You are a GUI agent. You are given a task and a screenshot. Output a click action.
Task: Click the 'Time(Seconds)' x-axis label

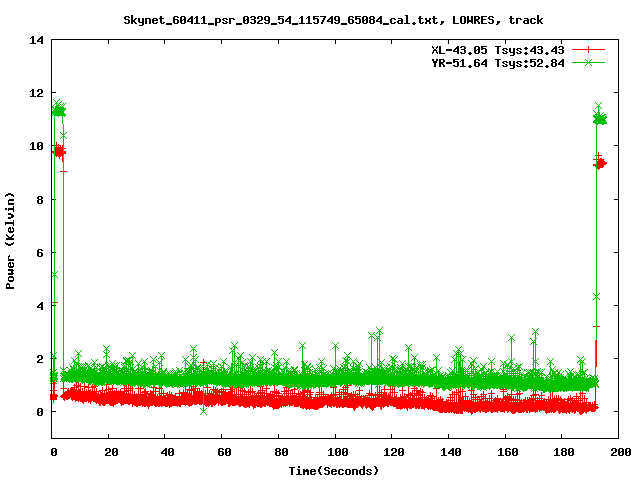pyautogui.click(x=333, y=471)
